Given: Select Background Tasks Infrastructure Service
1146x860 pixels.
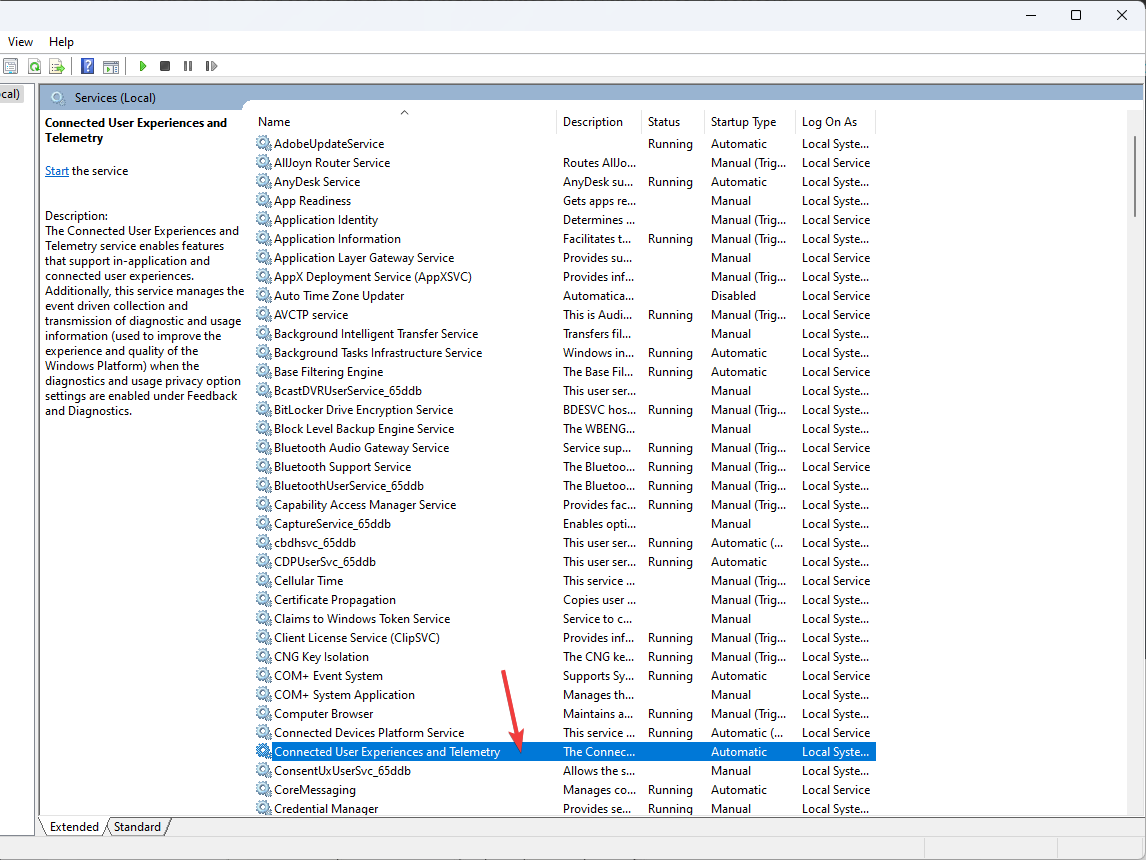Looking at the screenshot, I should tap(565, 353).
